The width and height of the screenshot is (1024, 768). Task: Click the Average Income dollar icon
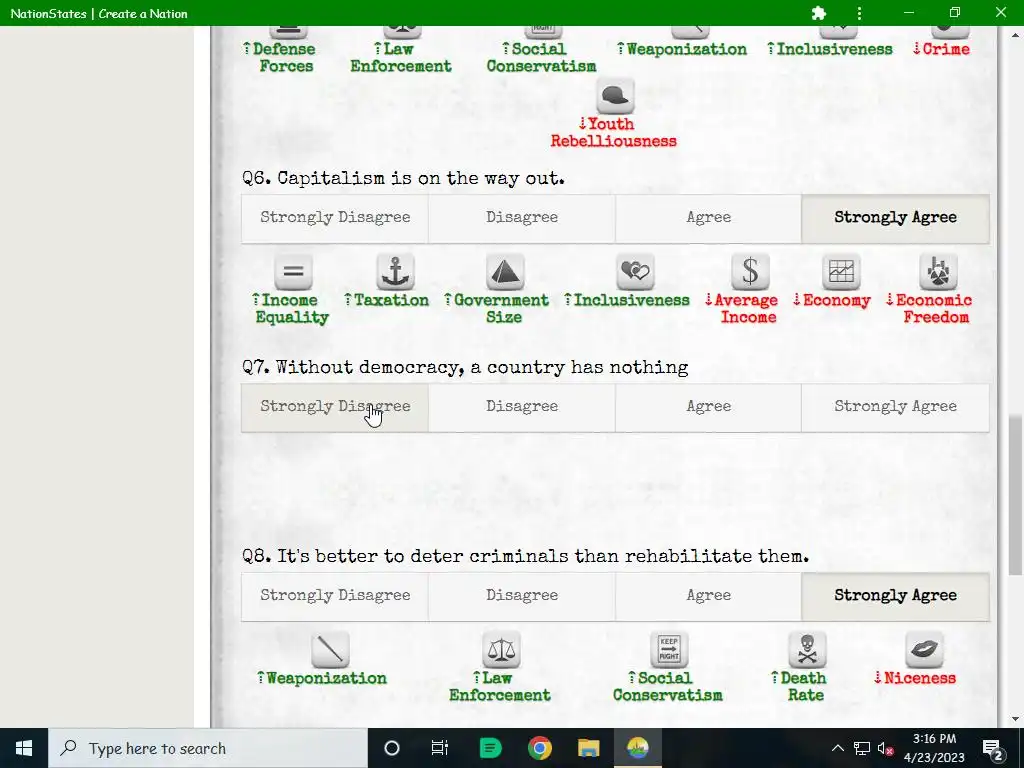(x=750, y=272)
